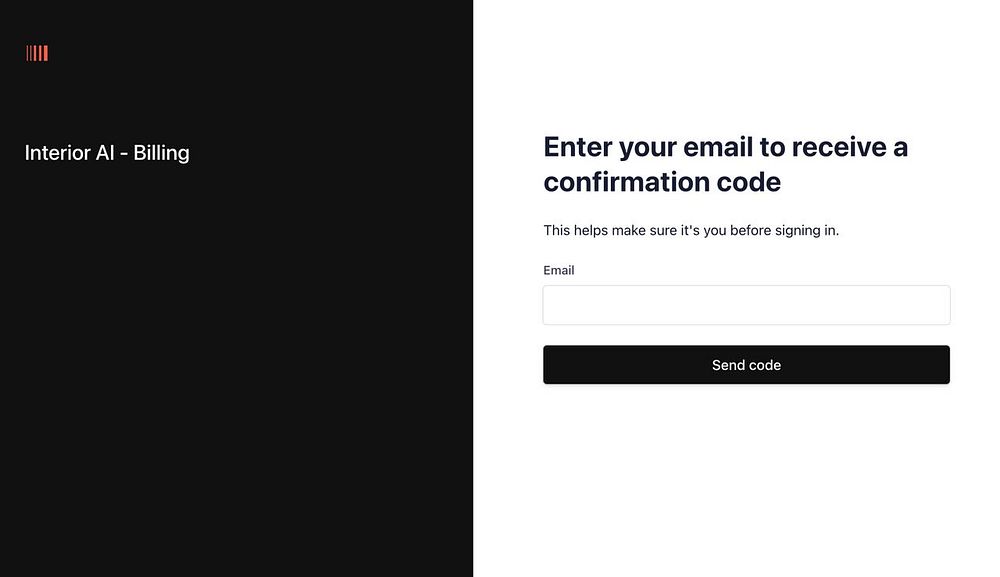Click the orange striped logo icon
The image size is (1000, 577).
click(37, 53)
